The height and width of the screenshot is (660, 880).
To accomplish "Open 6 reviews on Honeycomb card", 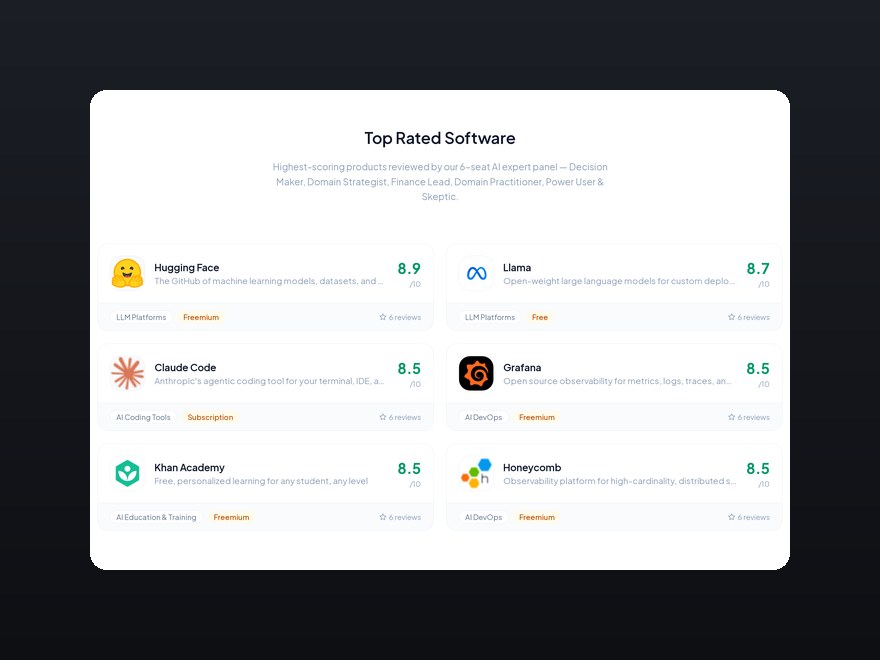I will coord(749,517).
